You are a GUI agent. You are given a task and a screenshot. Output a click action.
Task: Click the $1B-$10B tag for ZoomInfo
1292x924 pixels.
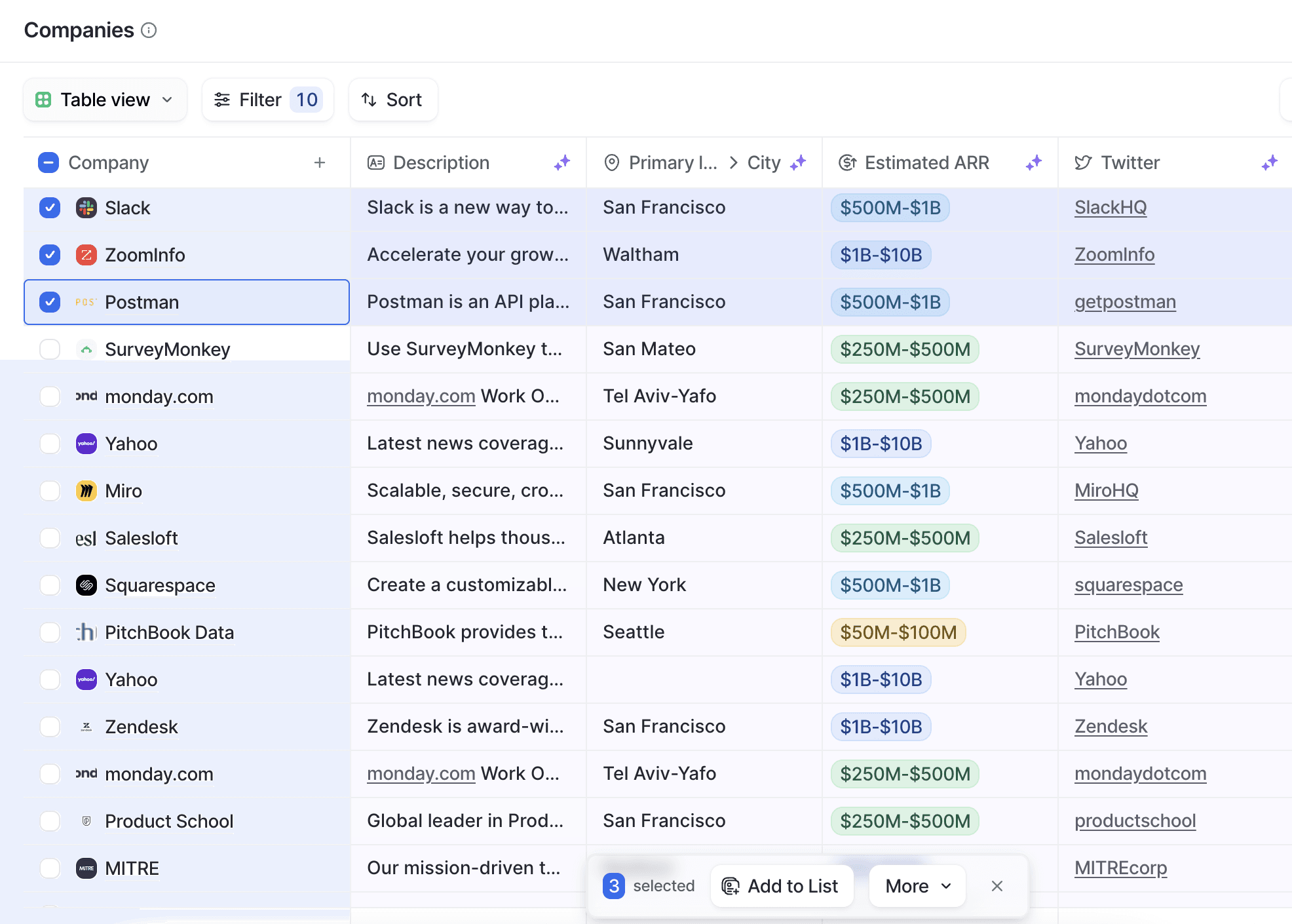(x=881, y=255)
